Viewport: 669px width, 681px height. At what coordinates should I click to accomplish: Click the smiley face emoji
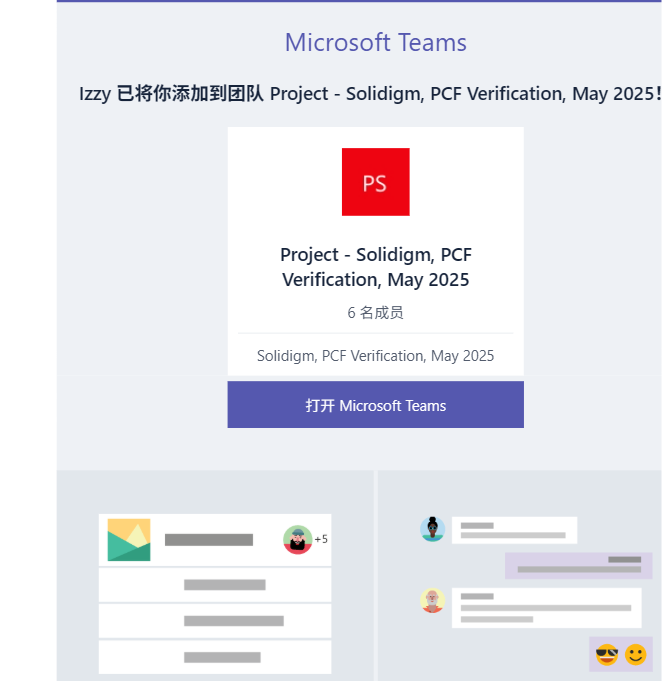tap(636, 654)
